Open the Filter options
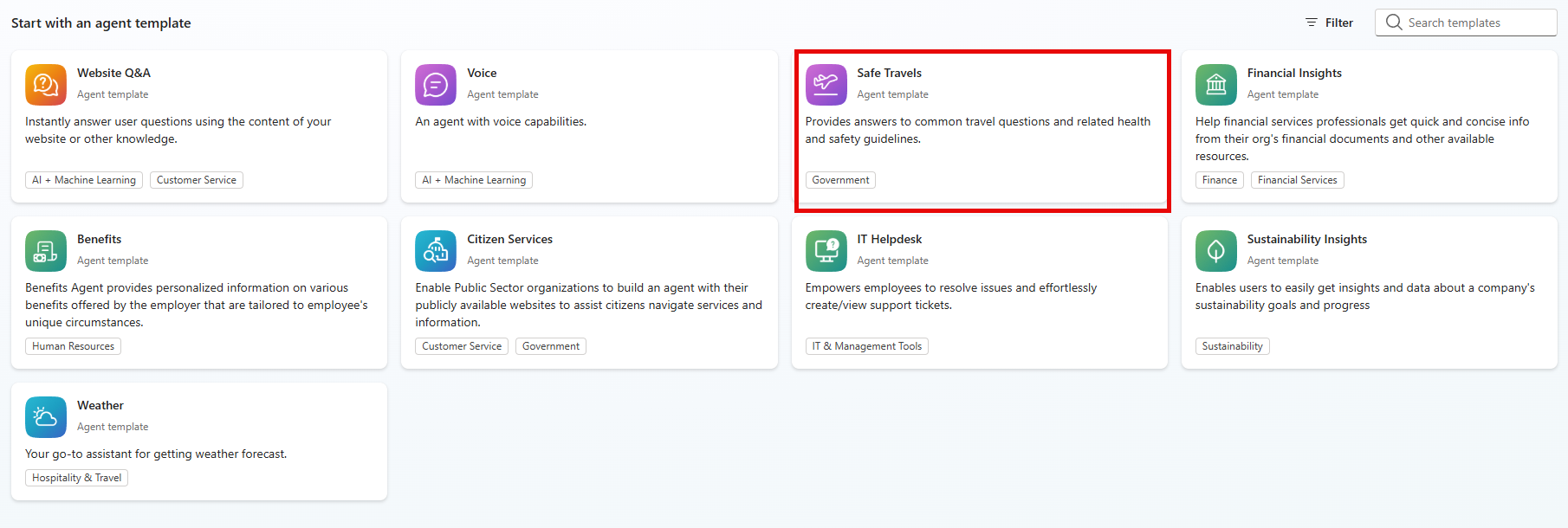The image size is (1568, 528). click(1330, 23)
